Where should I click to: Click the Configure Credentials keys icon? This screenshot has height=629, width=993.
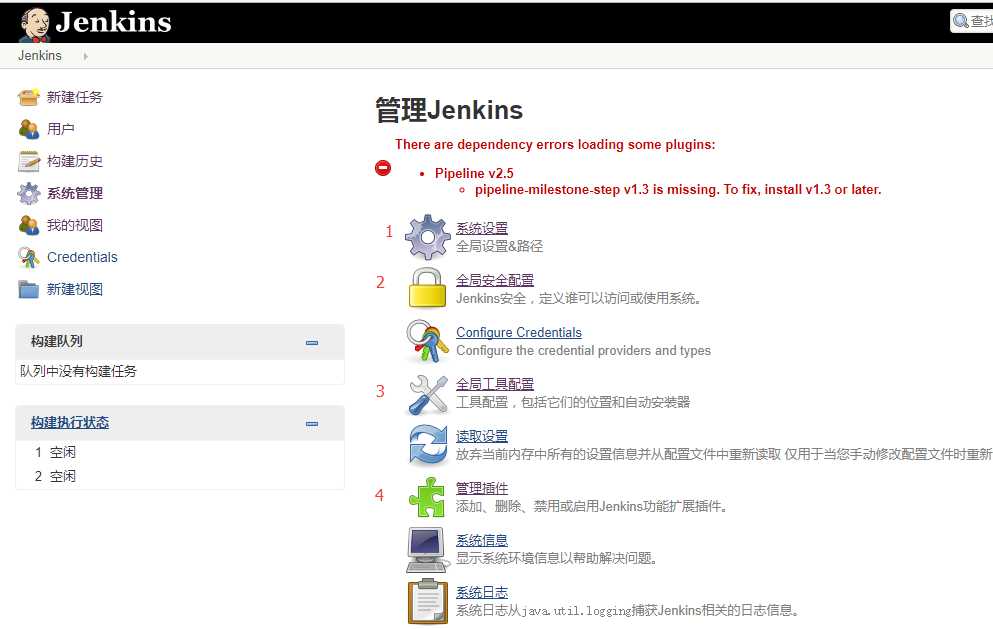pos(427,341)
